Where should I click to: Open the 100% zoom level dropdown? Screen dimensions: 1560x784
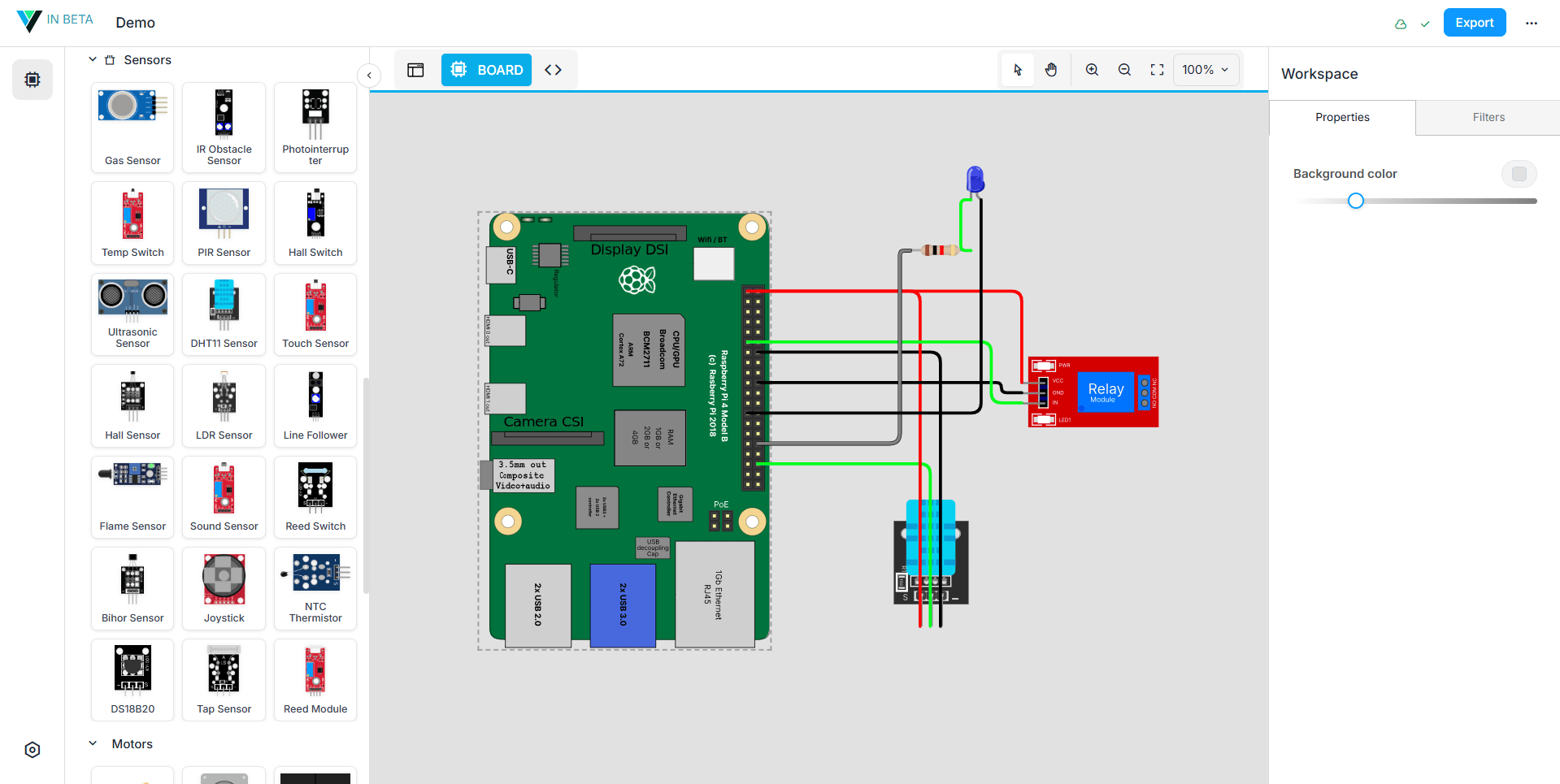click(x=1206, y=70)
